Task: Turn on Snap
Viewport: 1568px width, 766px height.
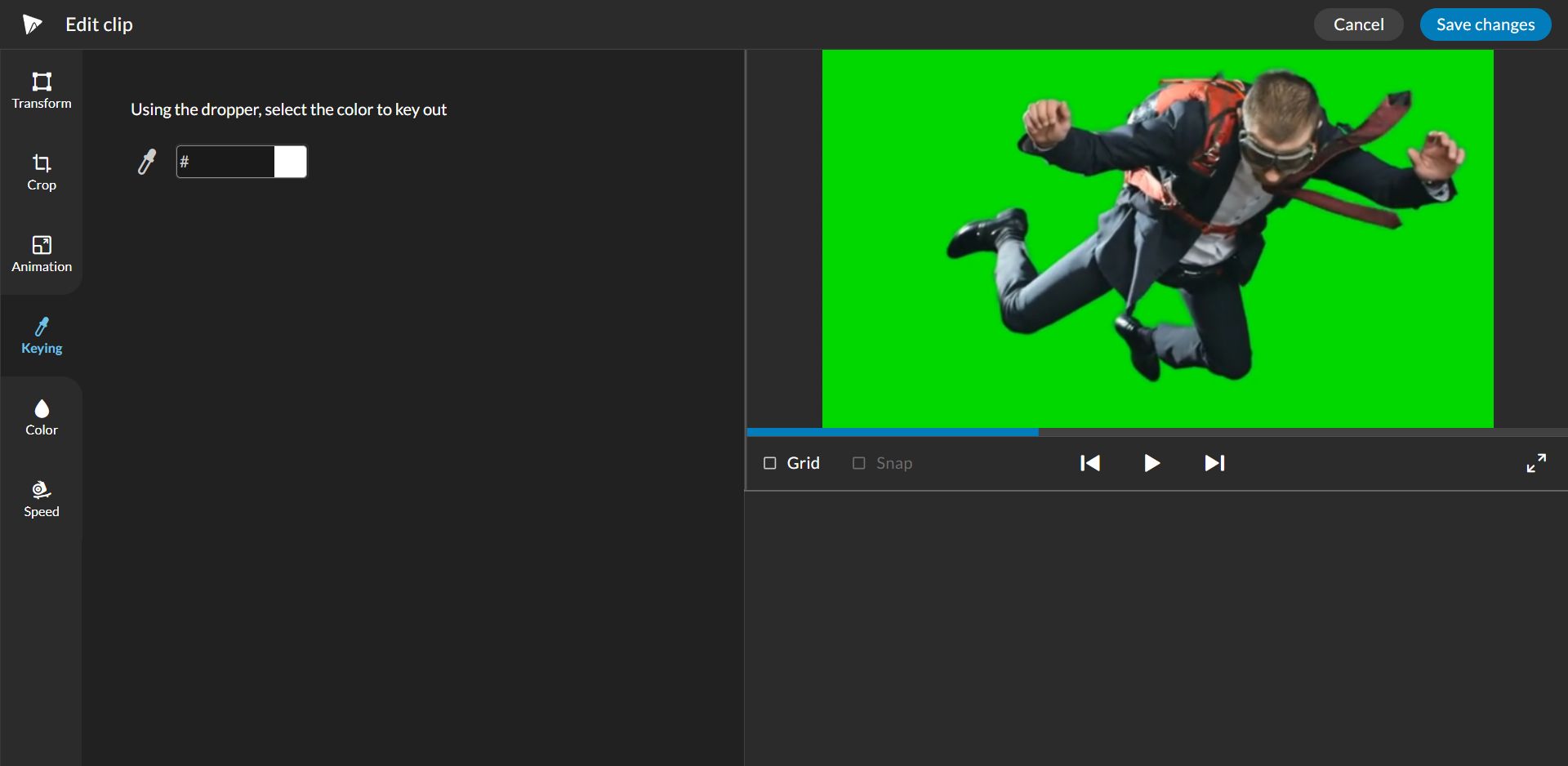Action: pos(857,462)
